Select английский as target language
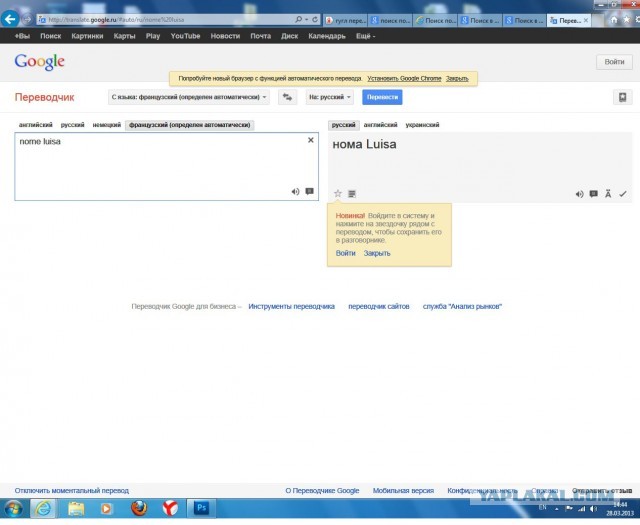The width and height of the screenshot is (640, 525). pyautogui.click(x=380, y=125)
